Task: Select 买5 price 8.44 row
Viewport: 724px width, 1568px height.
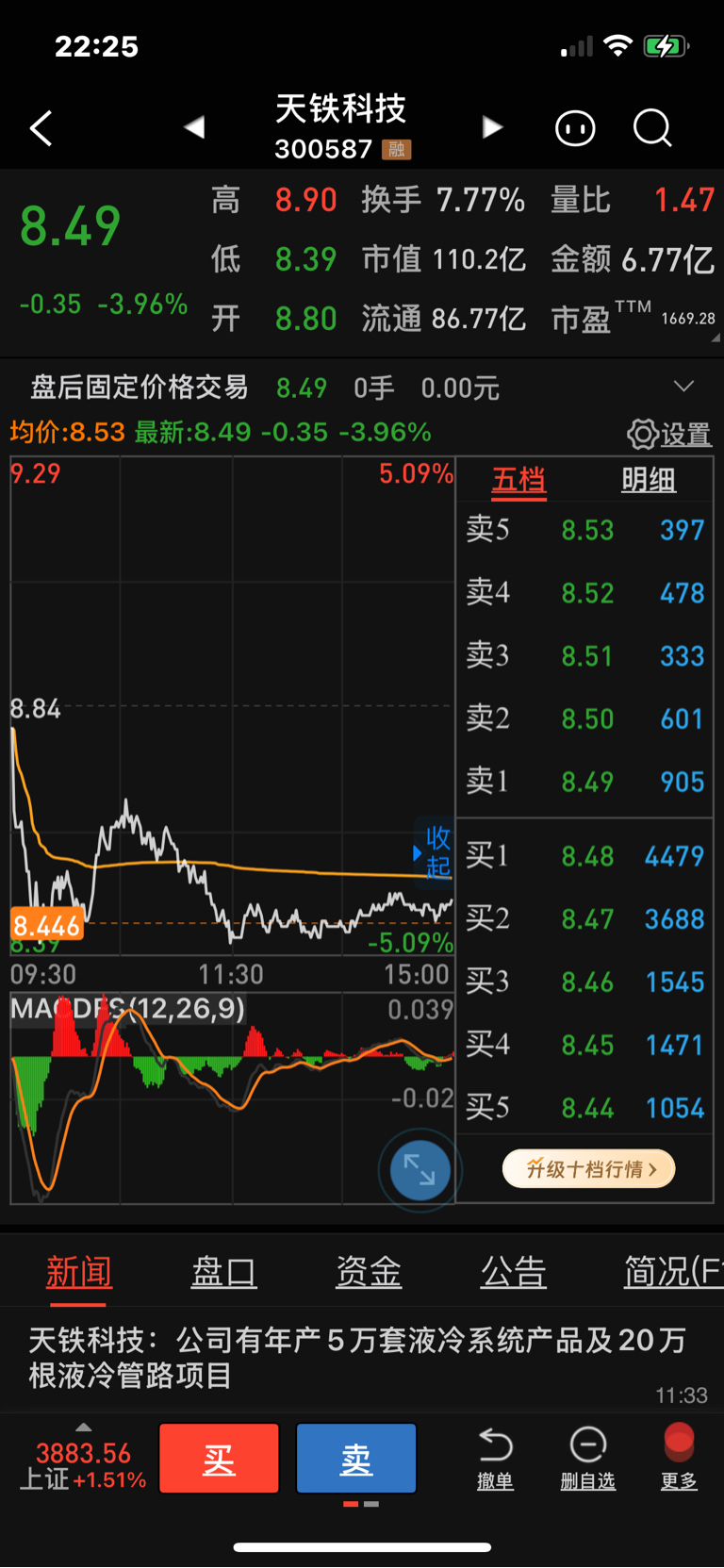Action: point(585,1109)
